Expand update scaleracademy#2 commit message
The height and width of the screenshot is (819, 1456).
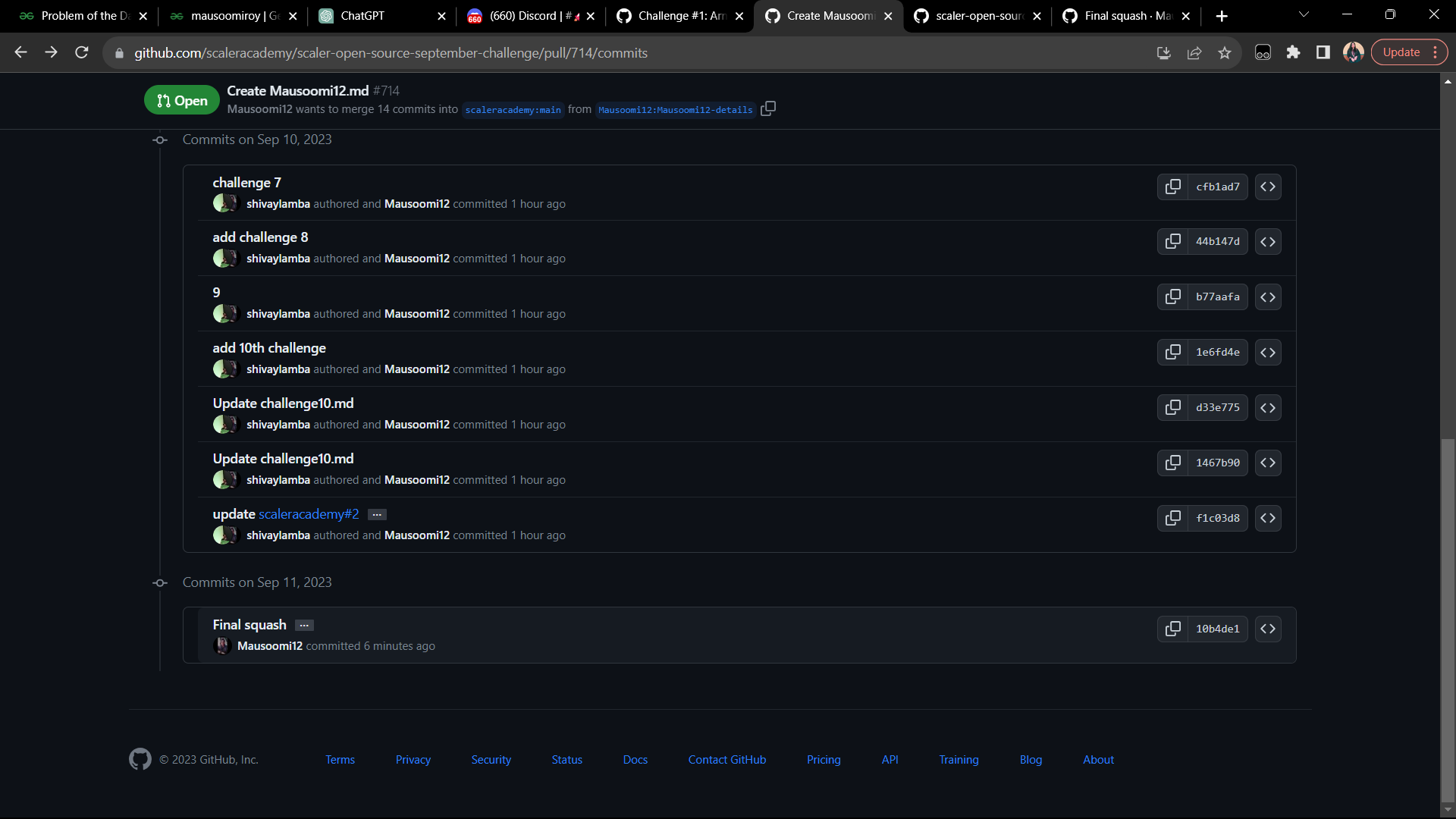[377, 515]
